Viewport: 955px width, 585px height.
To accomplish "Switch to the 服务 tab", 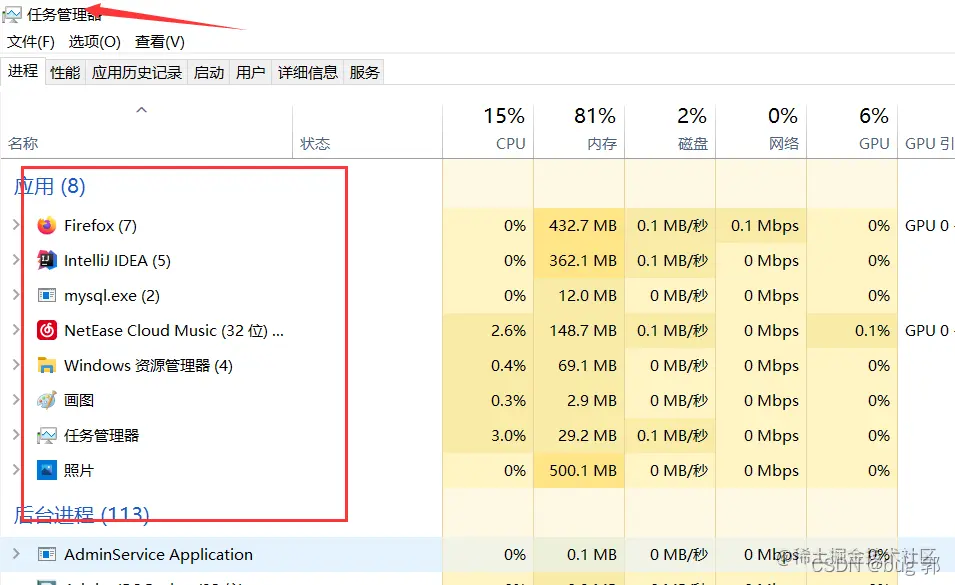I will [x=364, y=72].
